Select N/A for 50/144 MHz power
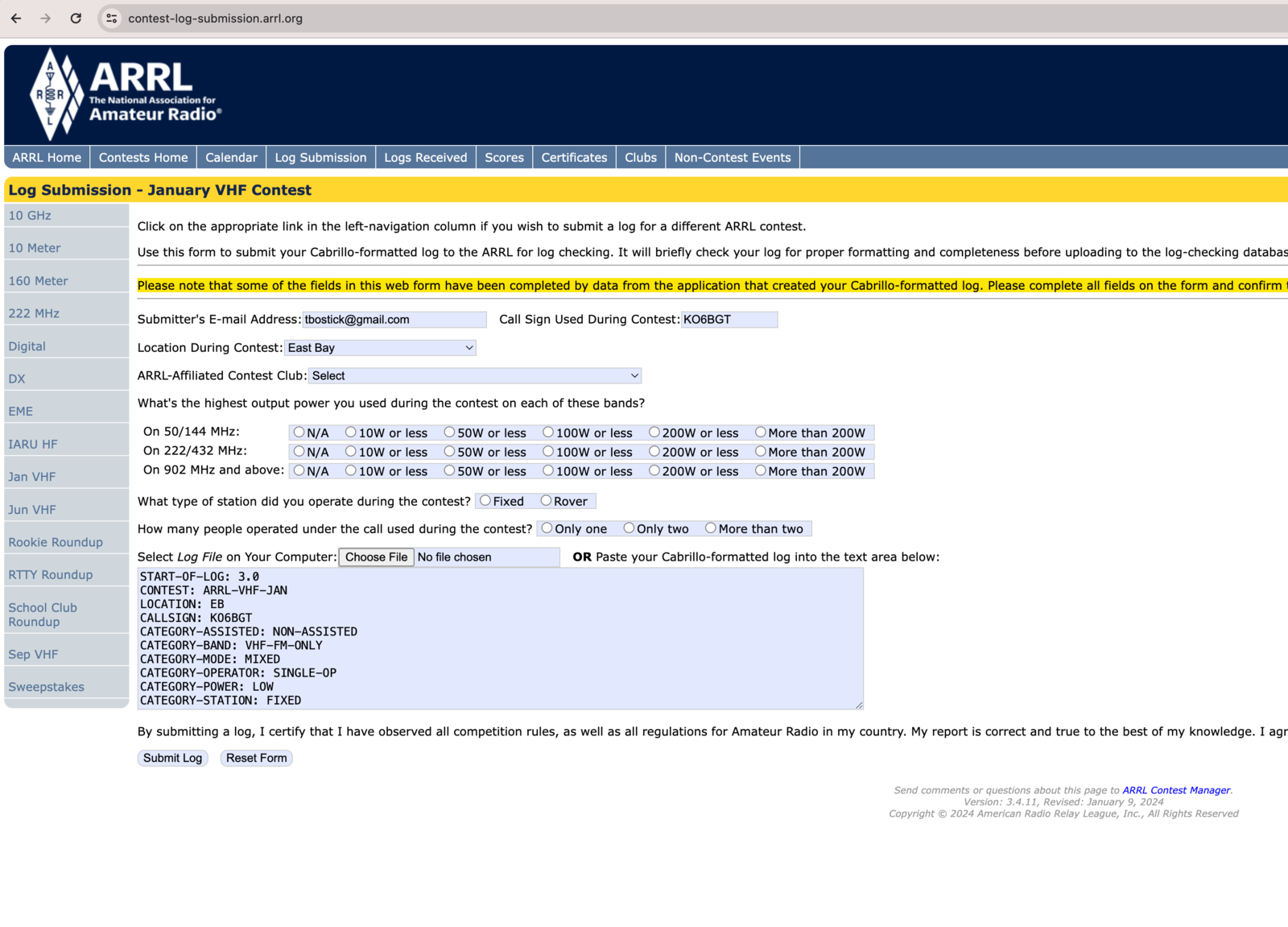This screenshot has width=1288, height=927. coord(299,432)
